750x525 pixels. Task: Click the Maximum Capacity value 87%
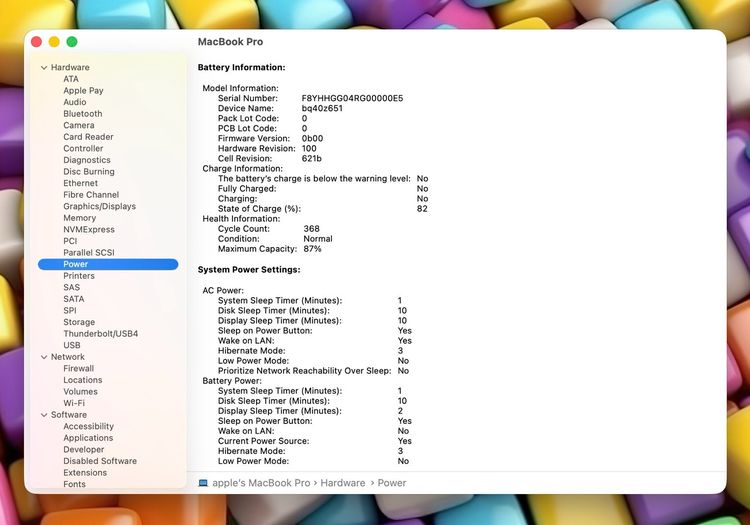tap(312, 249)
